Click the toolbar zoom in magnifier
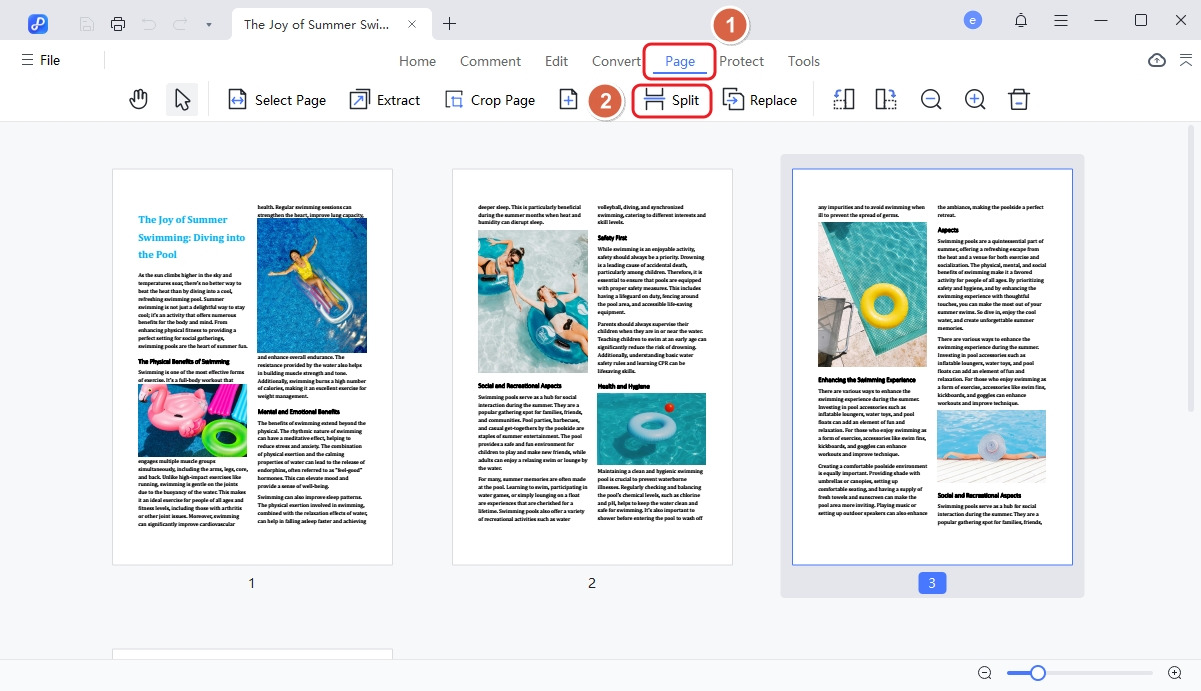The image size is (1201, 691). 975,99
